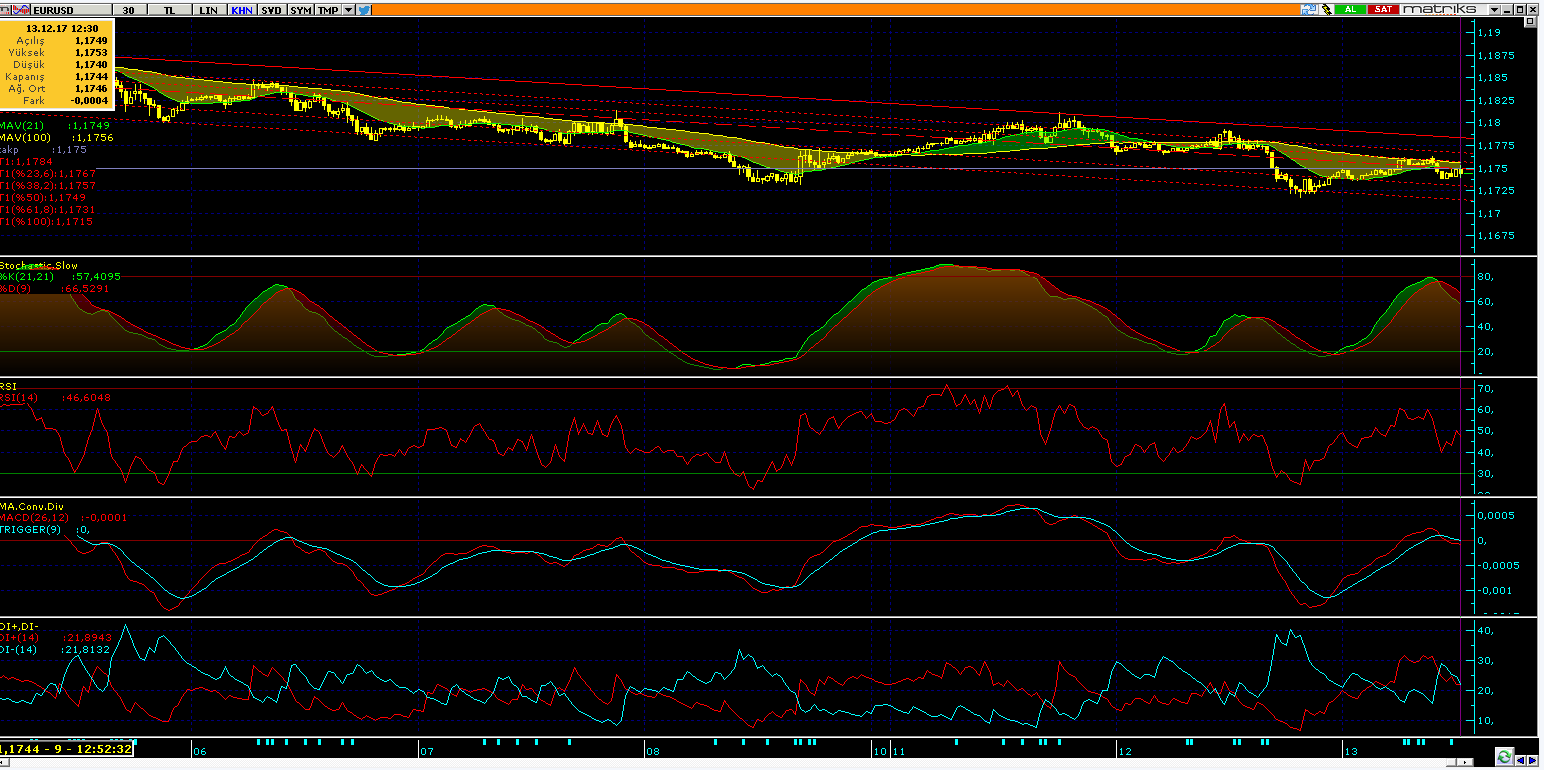Click the orange title bar strip
This screenshot has width=1544, height=770.
point(800,9)
